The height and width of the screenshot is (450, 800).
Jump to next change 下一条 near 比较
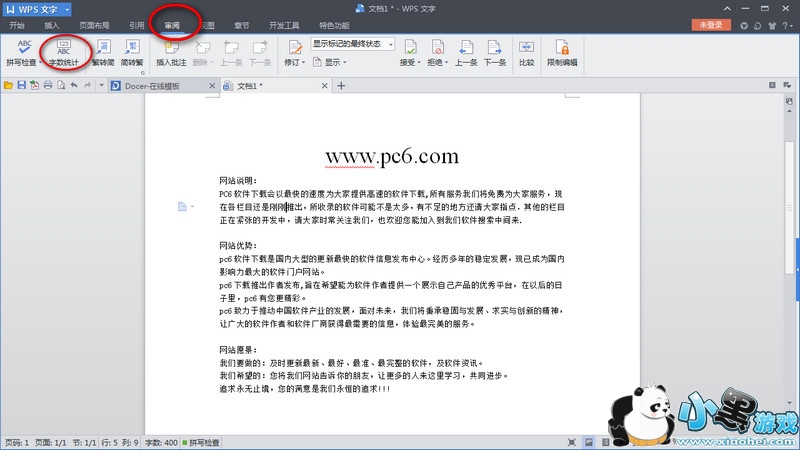click(494, 53)
